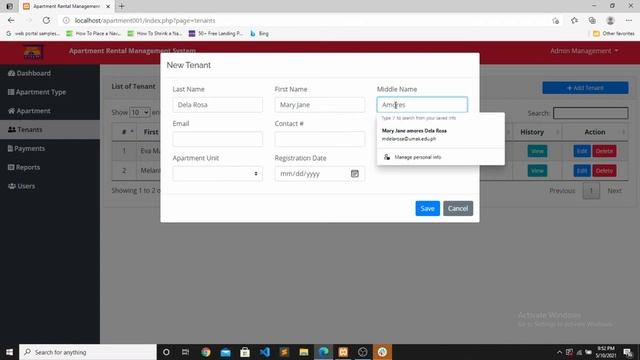The height and width of the screenshot is (360, 640).
Task: Go to the Previous page of tenants
Action: click(562, 191)
